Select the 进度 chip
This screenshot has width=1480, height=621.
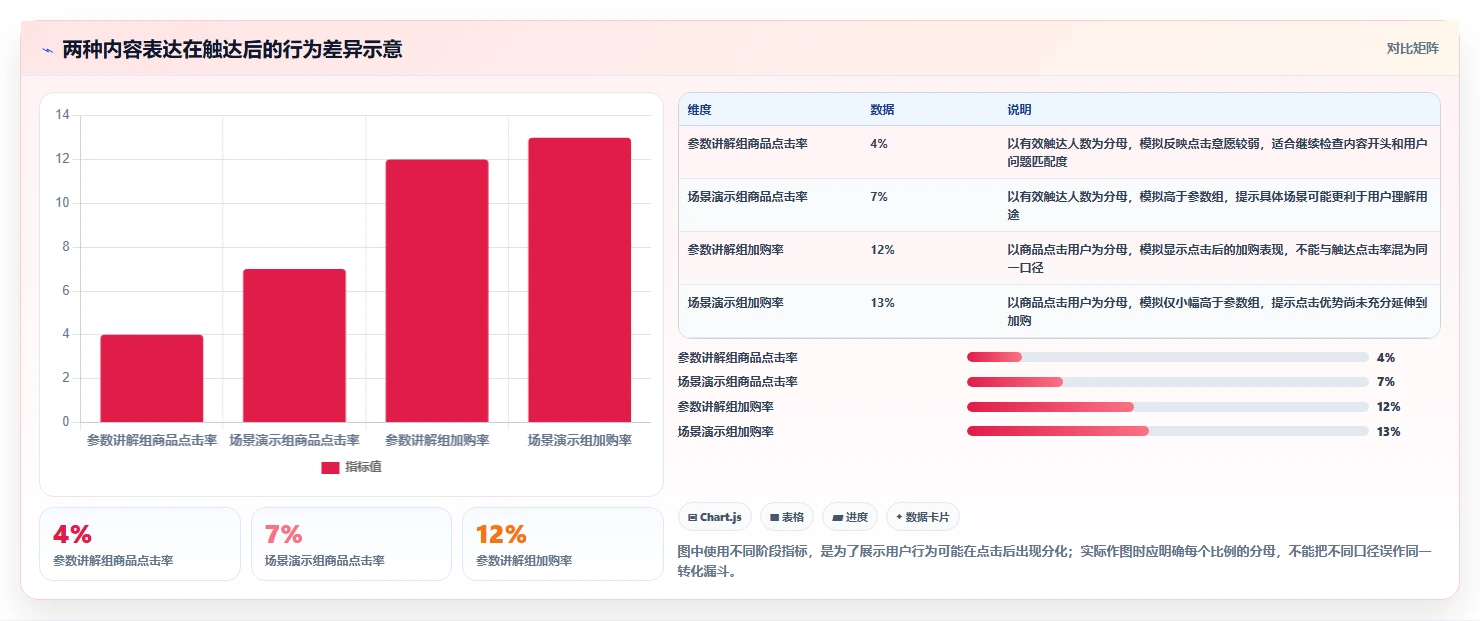pyautogui.click(x=850, y=517)
